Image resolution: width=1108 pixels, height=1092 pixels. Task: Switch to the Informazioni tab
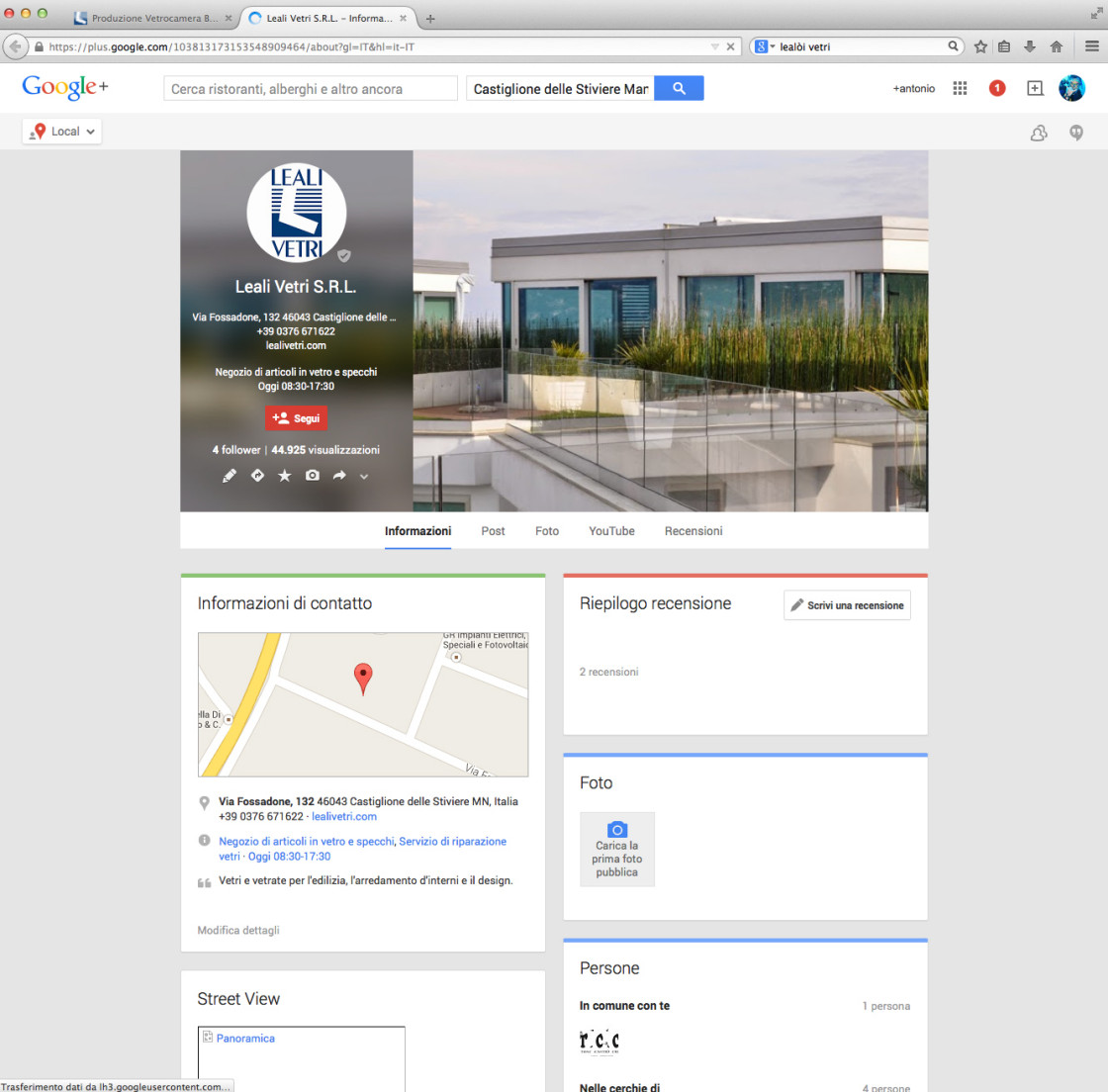[x=417, y=531]
